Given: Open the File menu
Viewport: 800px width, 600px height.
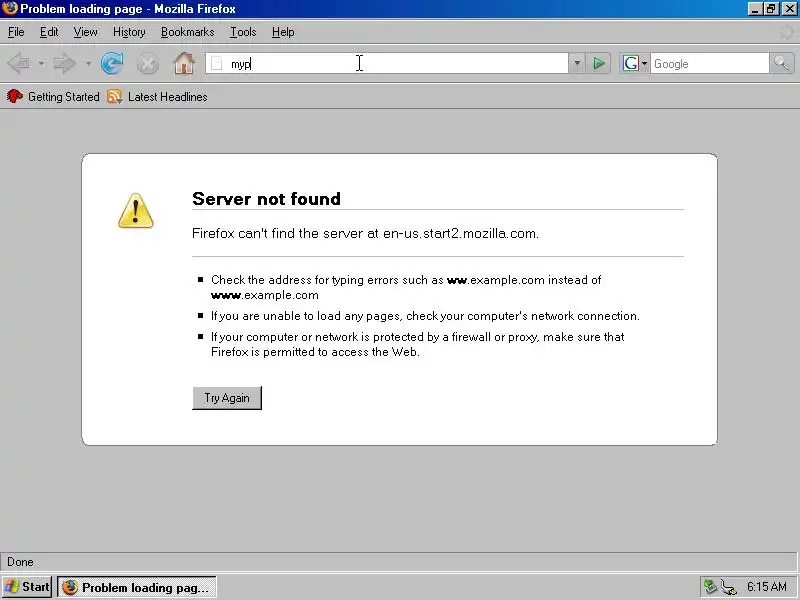Looking at the screenshot, I should (16, 32).
